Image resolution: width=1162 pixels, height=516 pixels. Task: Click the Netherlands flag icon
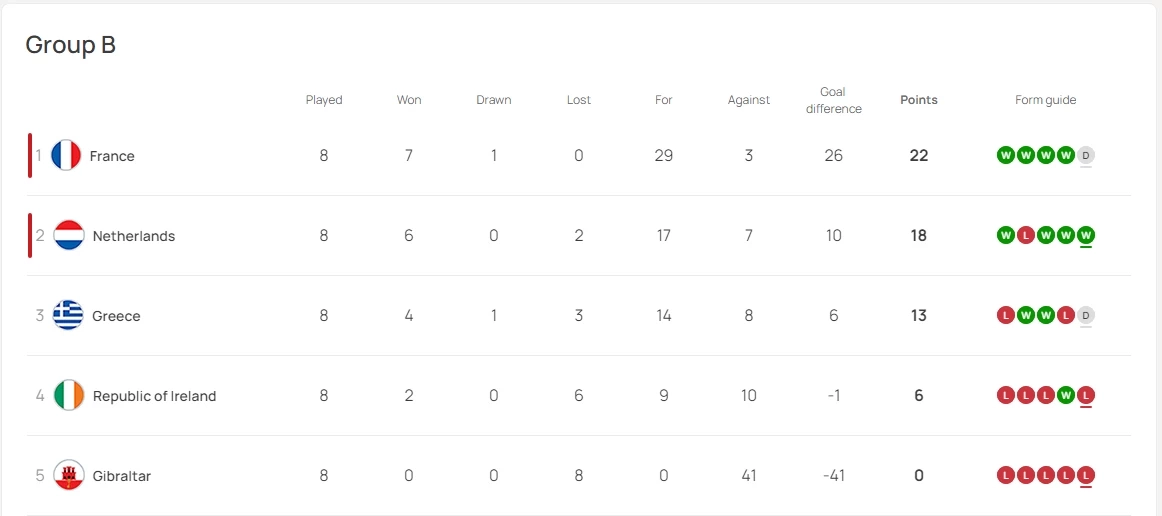pyautogui.click(x=69, y=235)
